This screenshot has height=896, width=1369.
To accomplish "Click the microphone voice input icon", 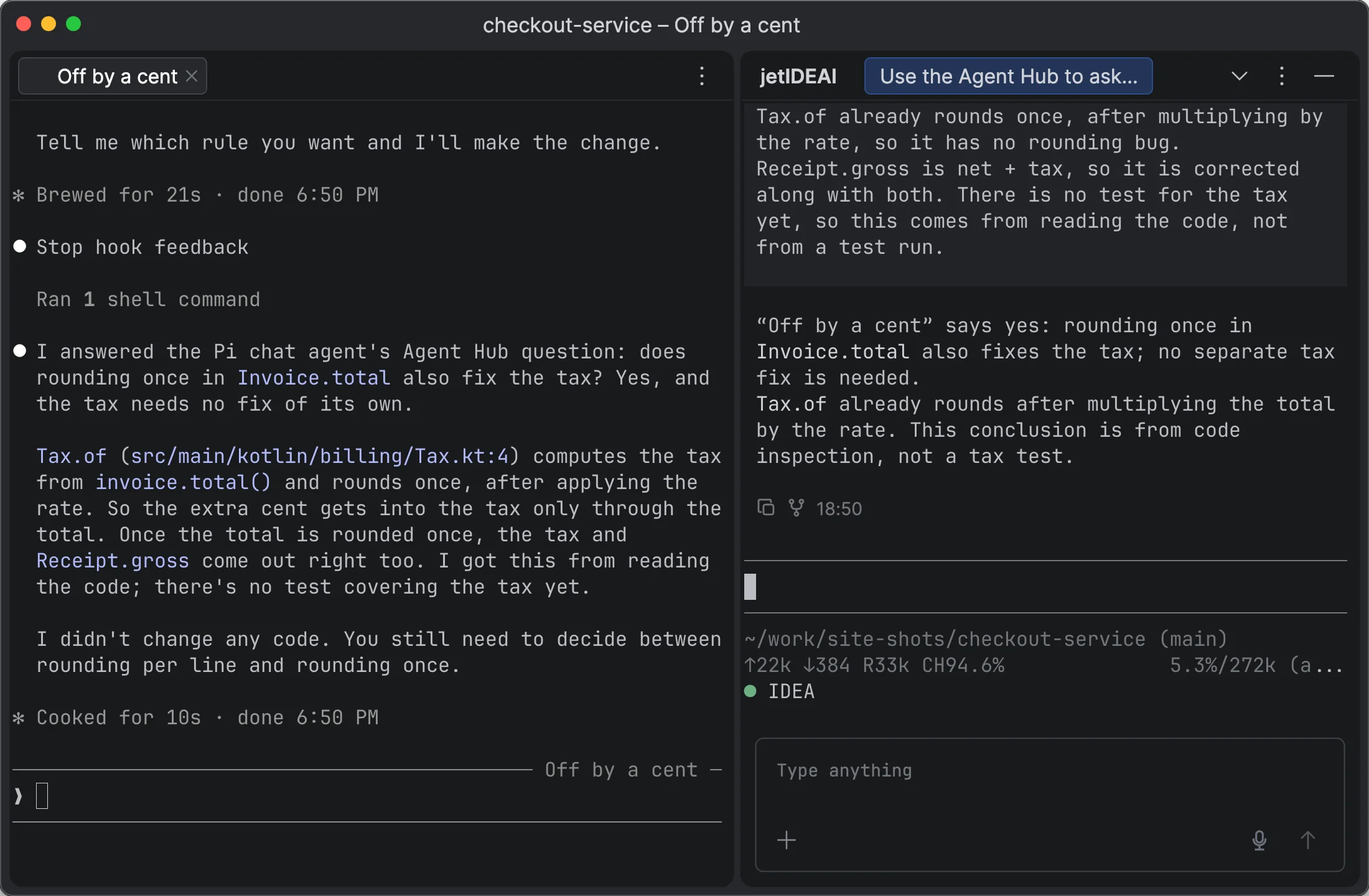I will pyautogui.click(x=1259, y=840).
